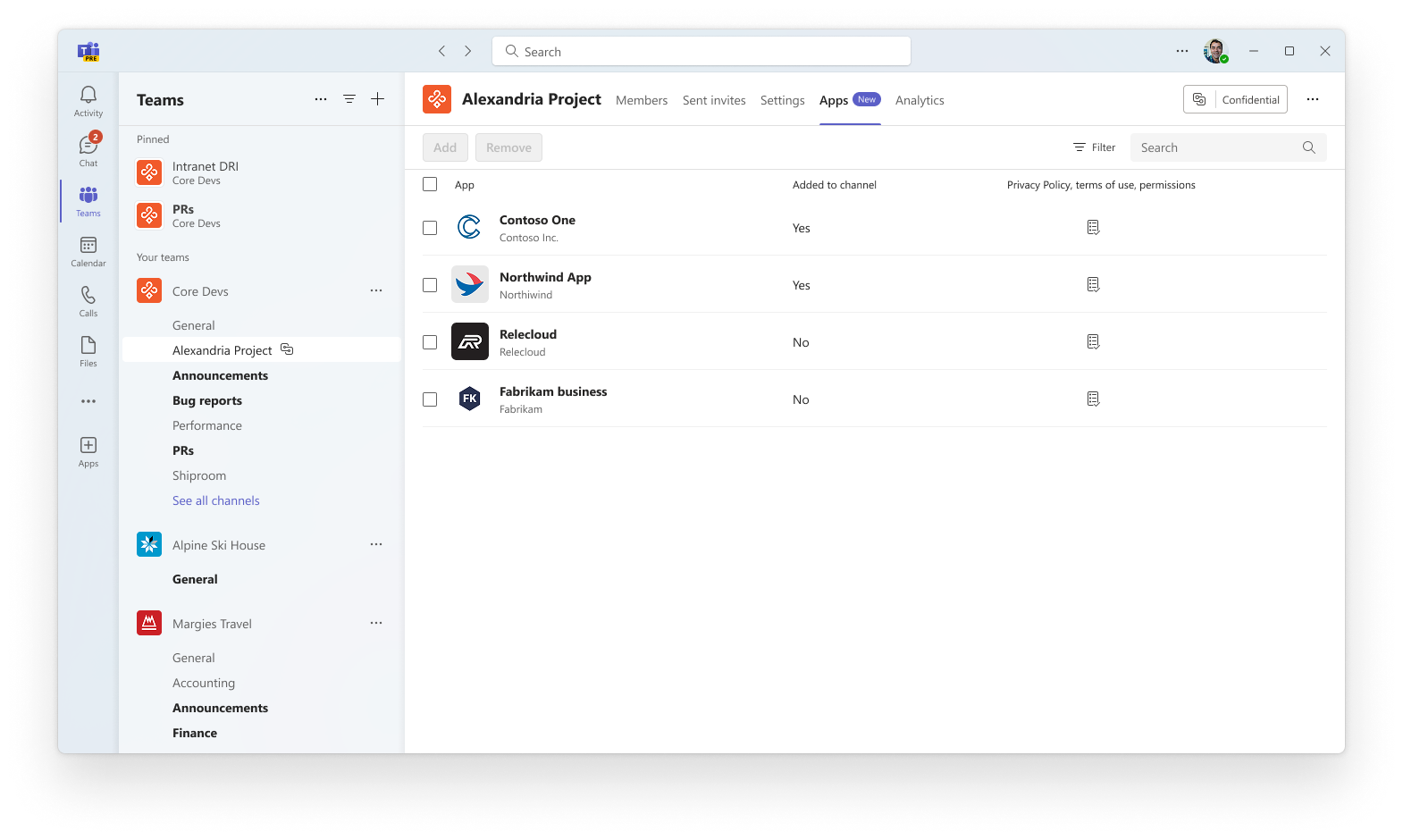Image resolution: width=1403 pixels, height=840 pixels.
Task: Open Calls from the sidebar
Action: (x=88, y=301)
